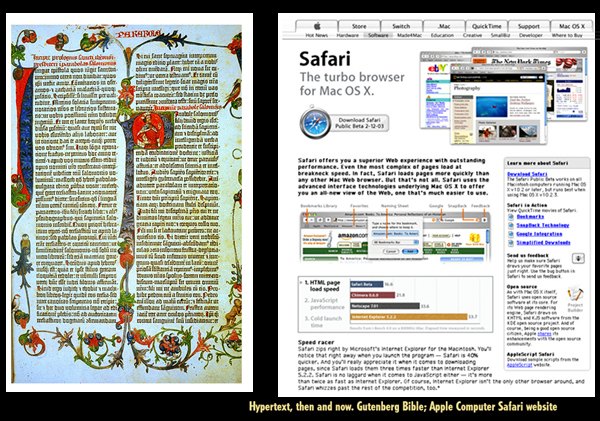
Task: Open the Apple logo tab
Action: click(317, 26)
